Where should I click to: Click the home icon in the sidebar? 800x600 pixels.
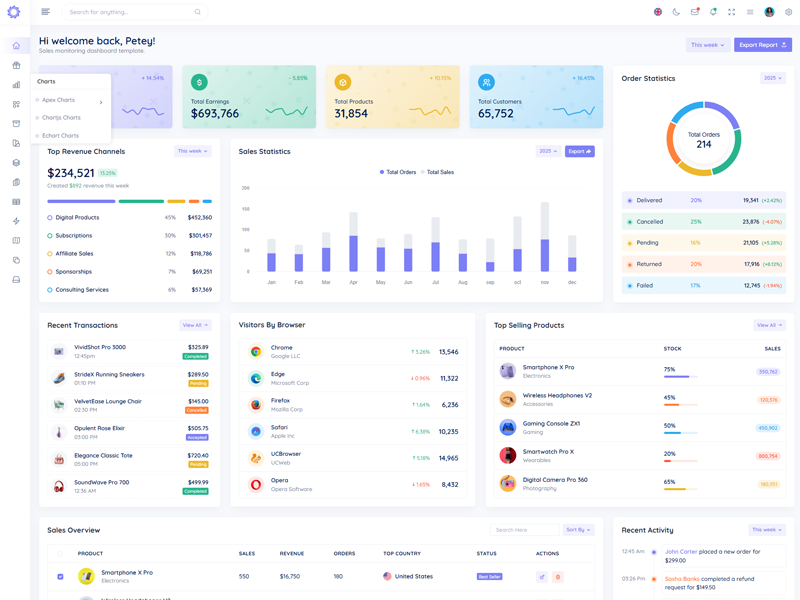tap(16, 46)
